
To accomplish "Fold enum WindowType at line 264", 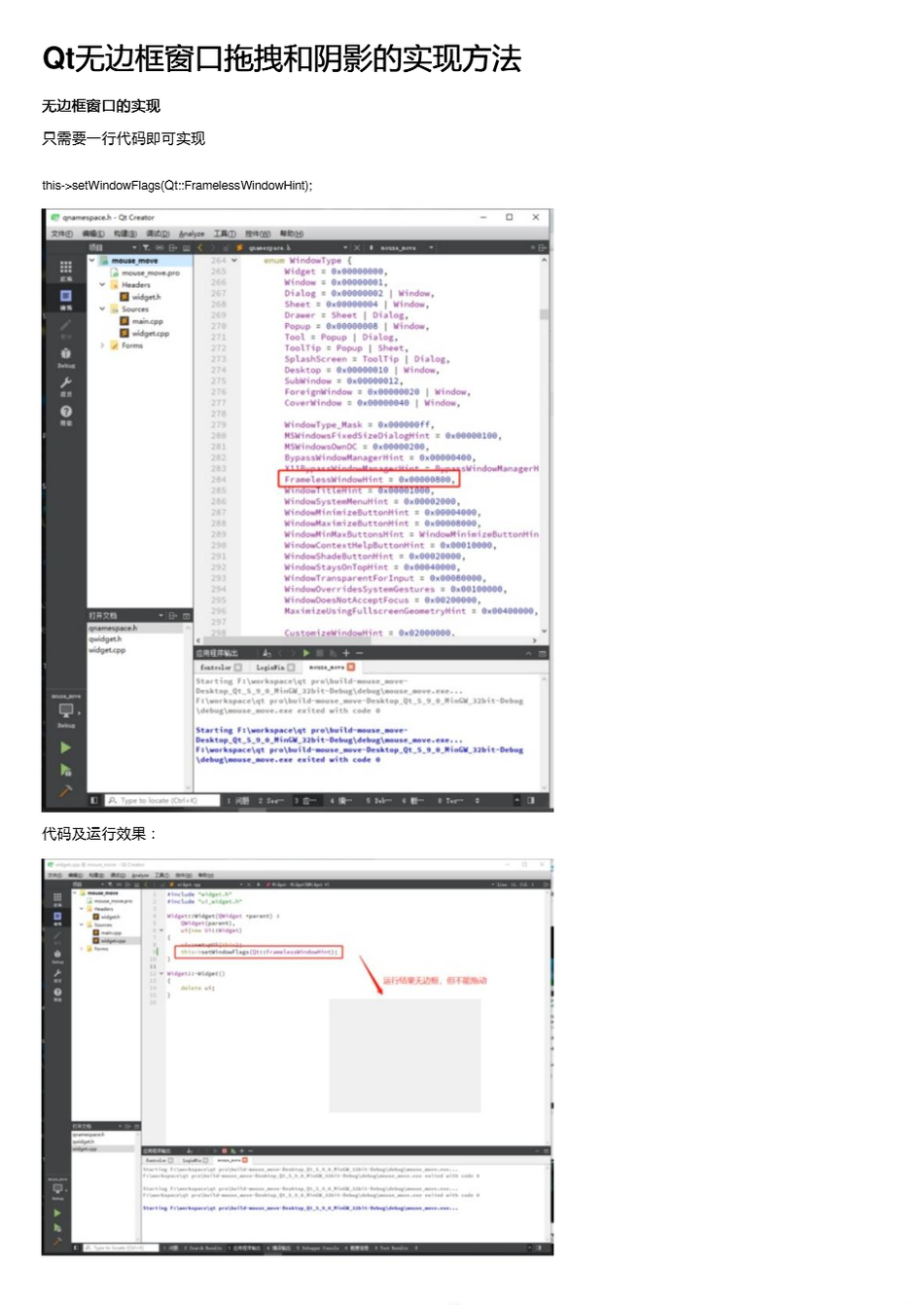I will [234, 261].
